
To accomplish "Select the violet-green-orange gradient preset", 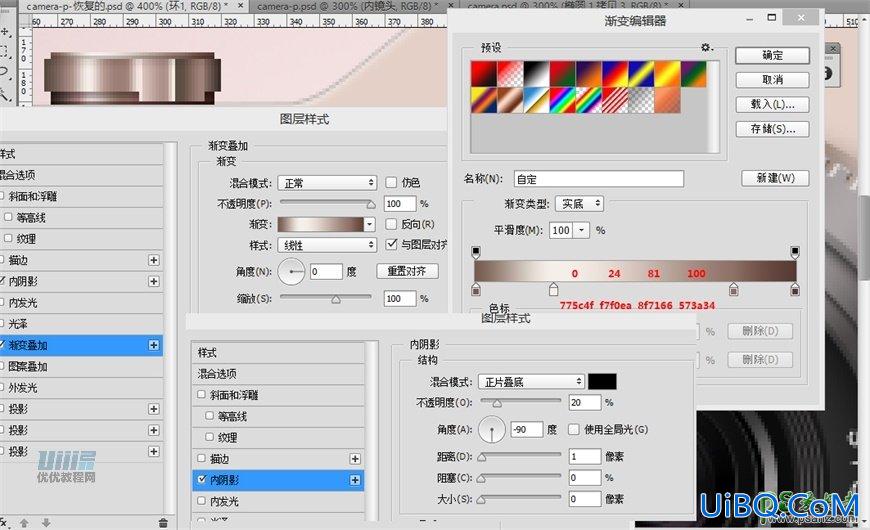I will pos(693,74).
